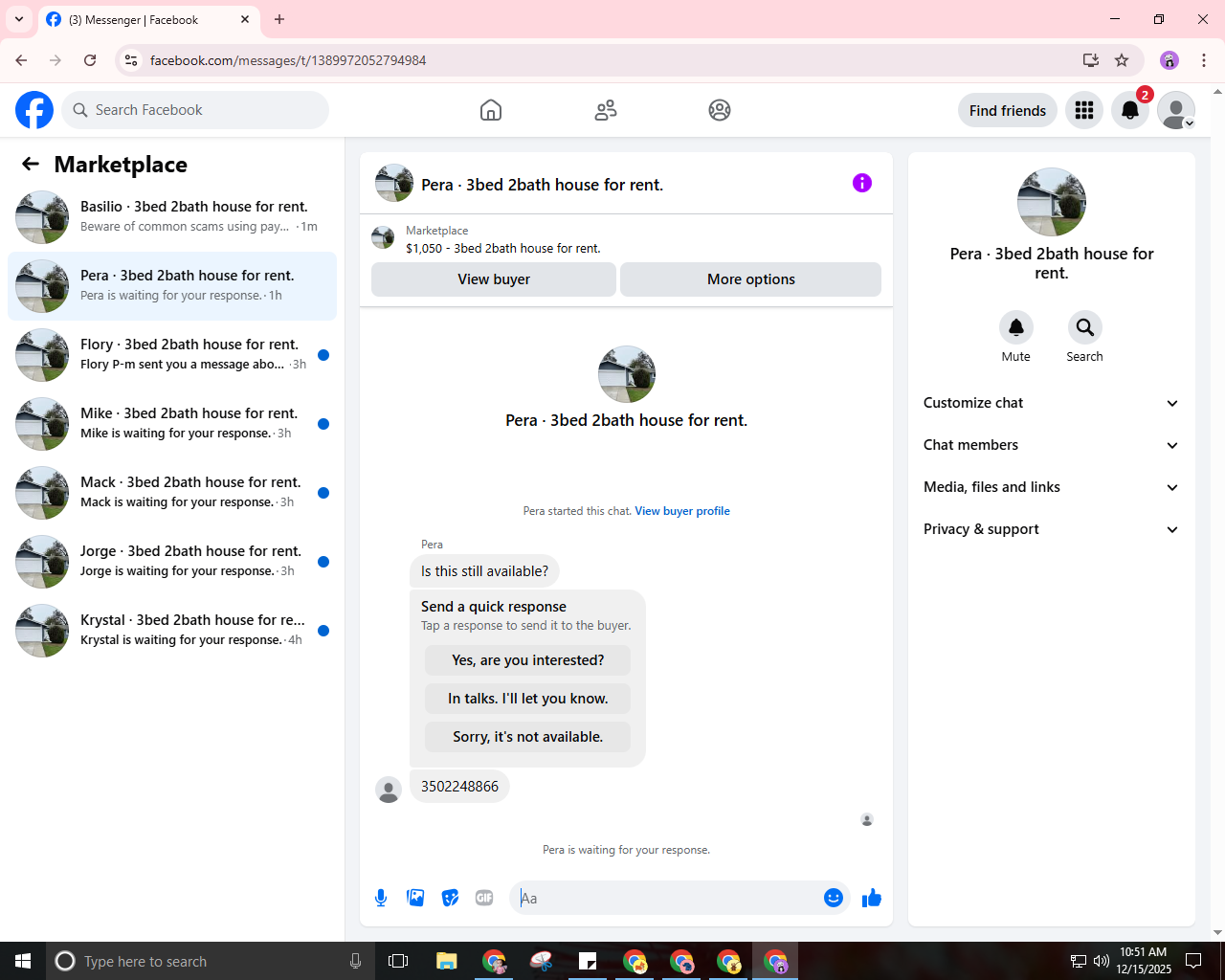Send quick reply 'In talks. I'll let you know.'
This screenshot has width=1225, height=980.
528,699
